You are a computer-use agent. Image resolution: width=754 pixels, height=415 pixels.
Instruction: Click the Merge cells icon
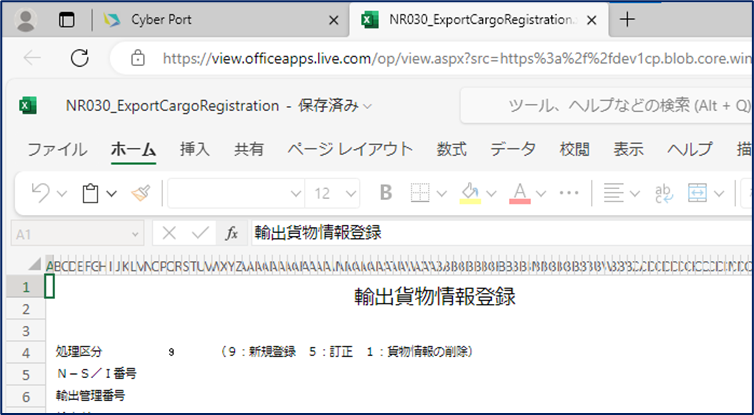698,192
